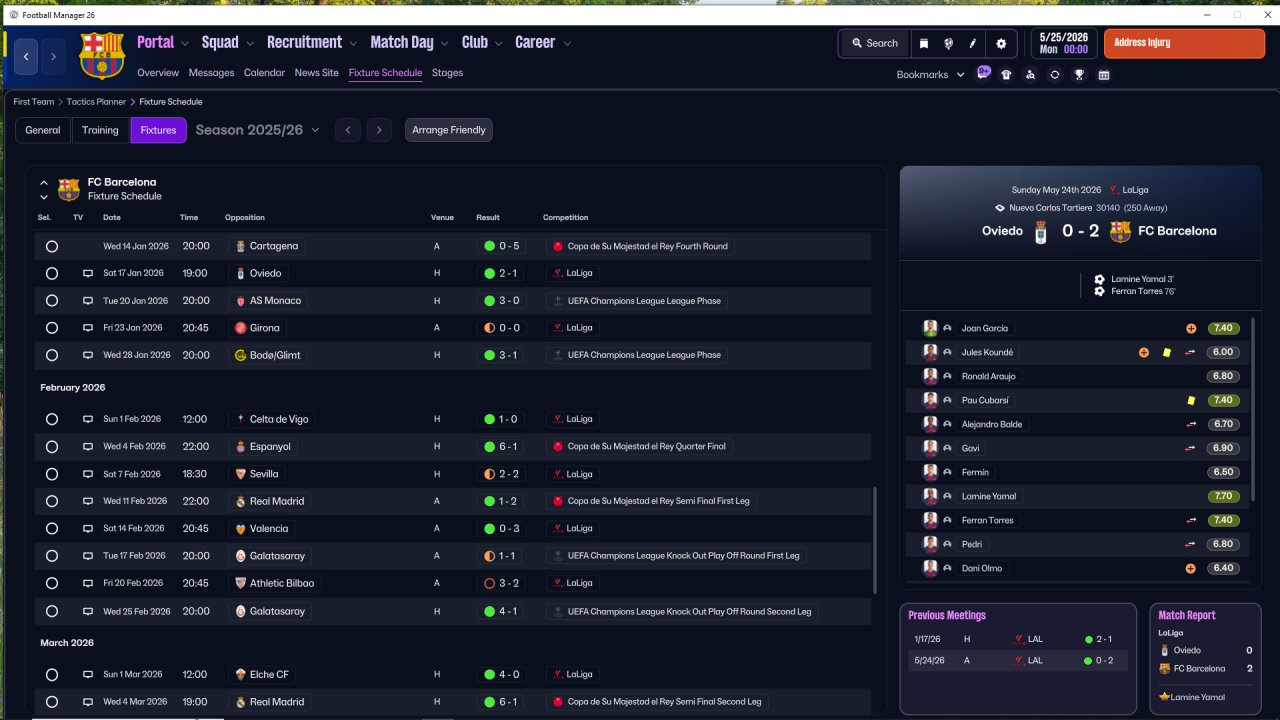
Task: Click the substitution arrows icon on Gavi's row
Action: pos(1190,448)
